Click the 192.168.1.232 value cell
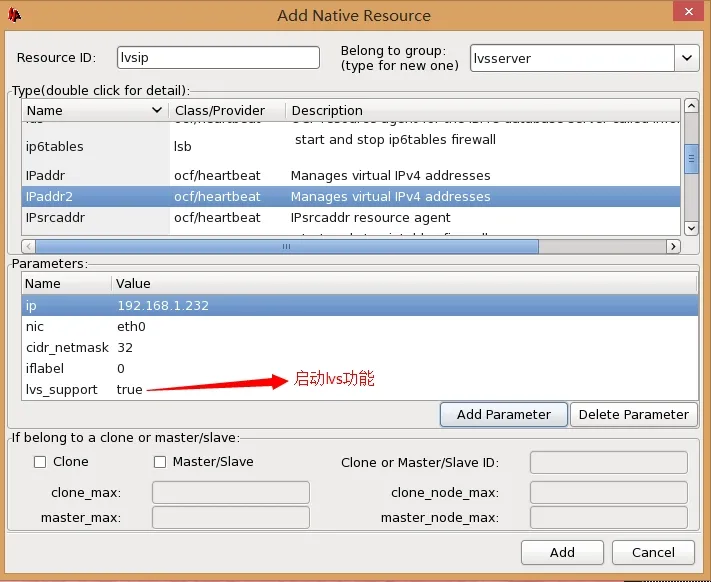 click(x=163, y=306)
